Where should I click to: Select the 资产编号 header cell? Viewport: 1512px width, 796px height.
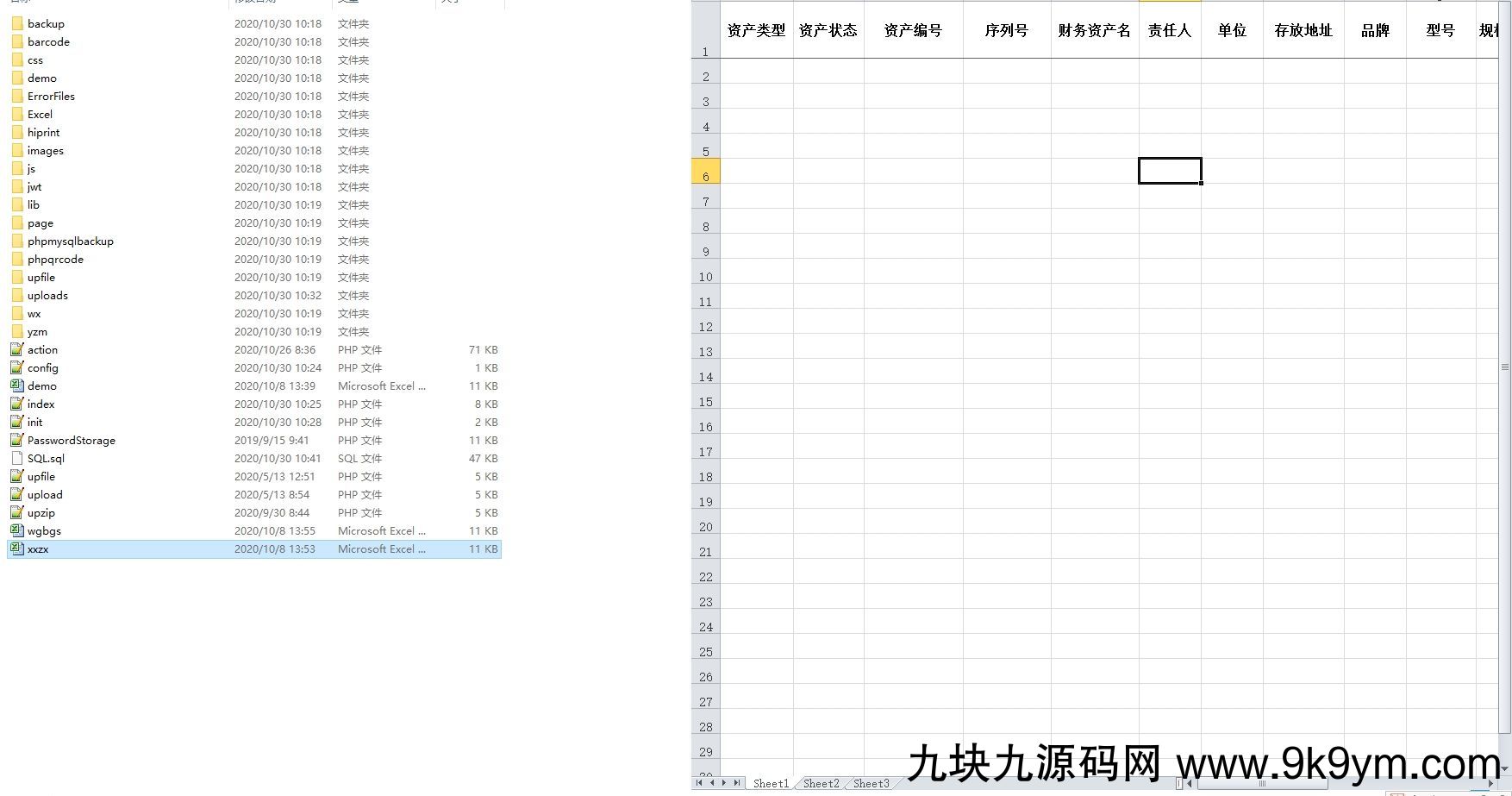913,31
